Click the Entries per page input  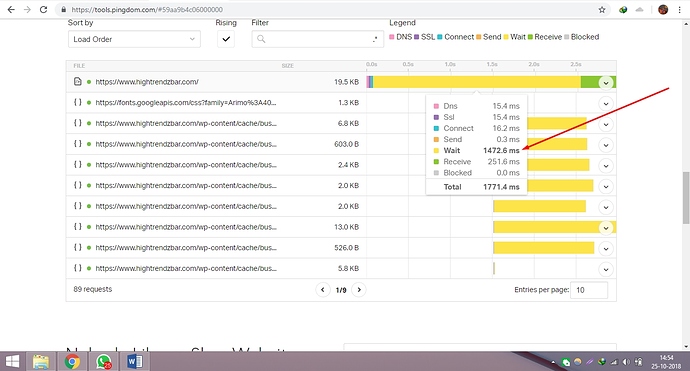point(589,290)
